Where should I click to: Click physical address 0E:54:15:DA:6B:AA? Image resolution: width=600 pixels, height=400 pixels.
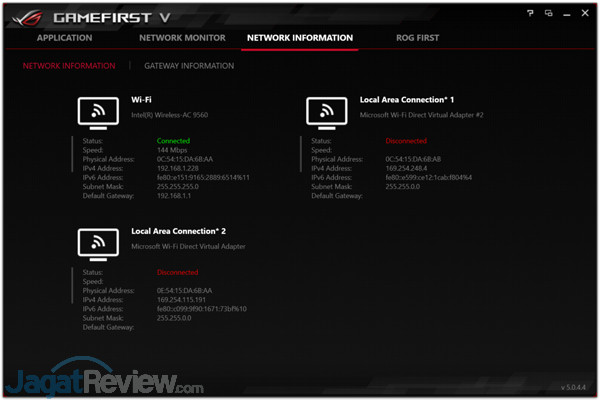coord(184,291)
